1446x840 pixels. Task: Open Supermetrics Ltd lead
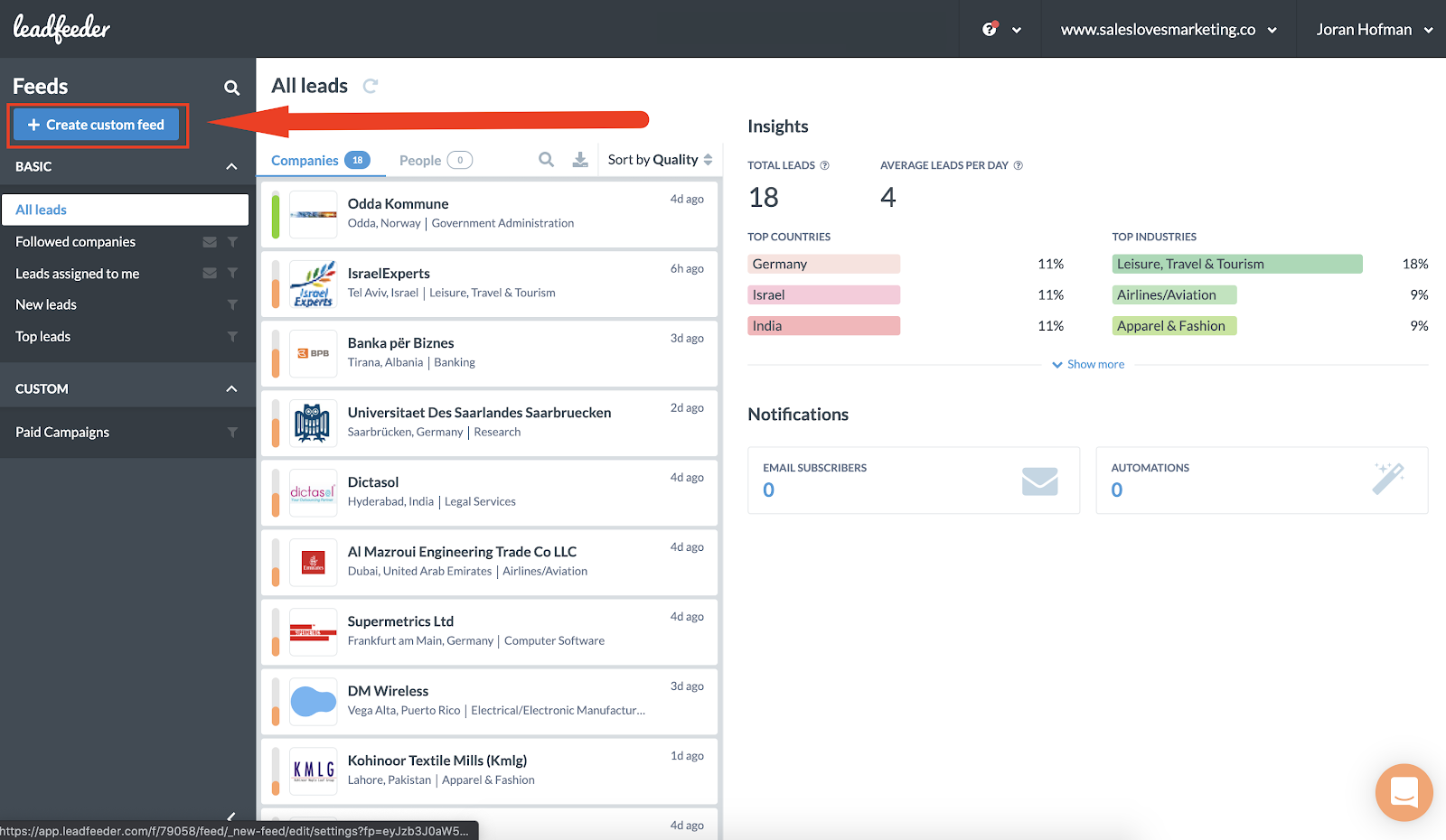(x=489, y=631)
